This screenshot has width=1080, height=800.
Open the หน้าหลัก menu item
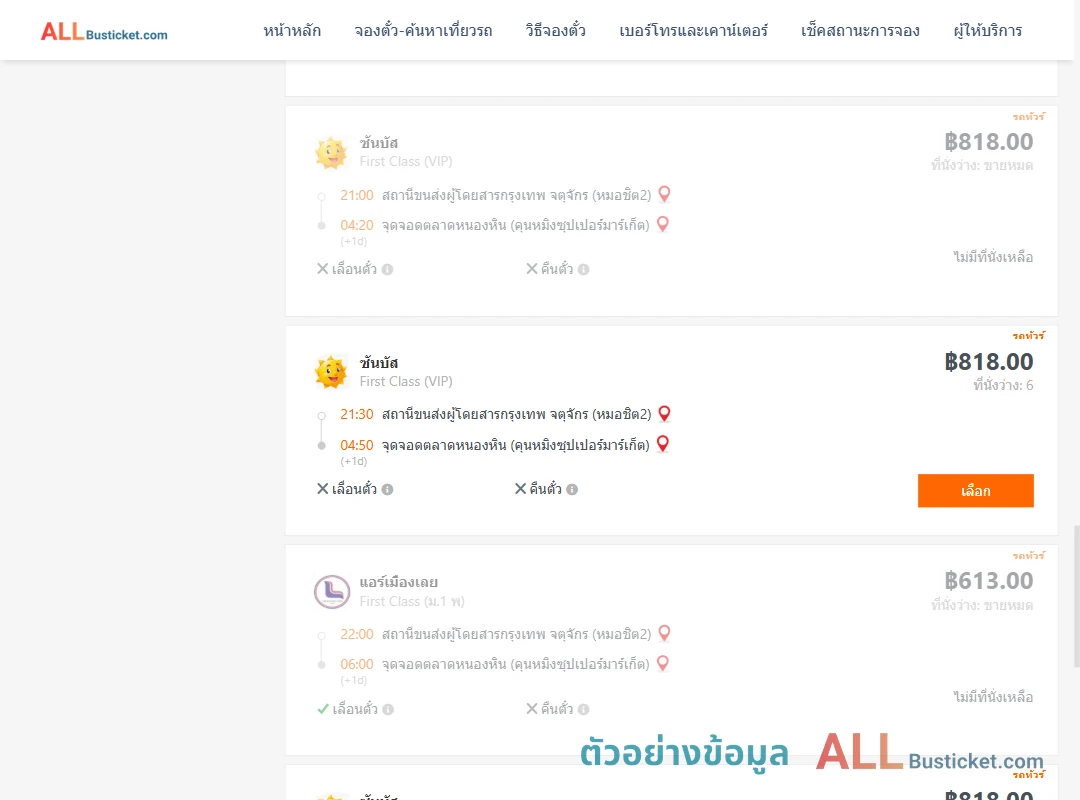tap(292, 30)
